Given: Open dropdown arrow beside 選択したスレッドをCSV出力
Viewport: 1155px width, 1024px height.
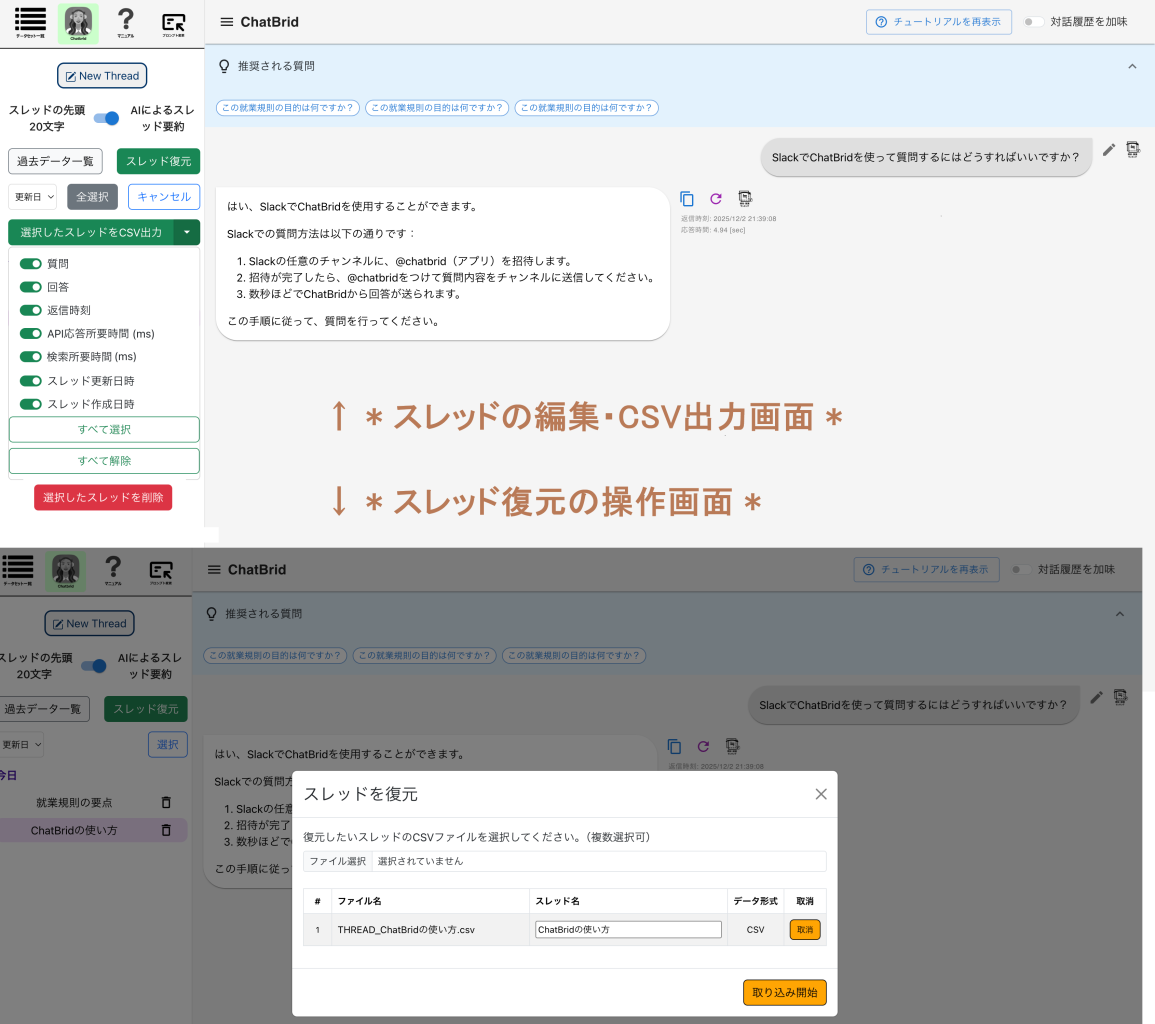Looking at the screenshot, I should (187, 232).
